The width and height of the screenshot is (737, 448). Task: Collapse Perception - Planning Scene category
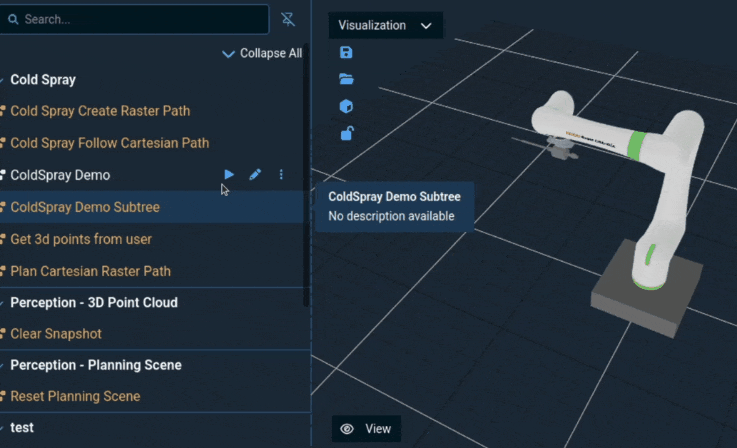pos(96,365)
